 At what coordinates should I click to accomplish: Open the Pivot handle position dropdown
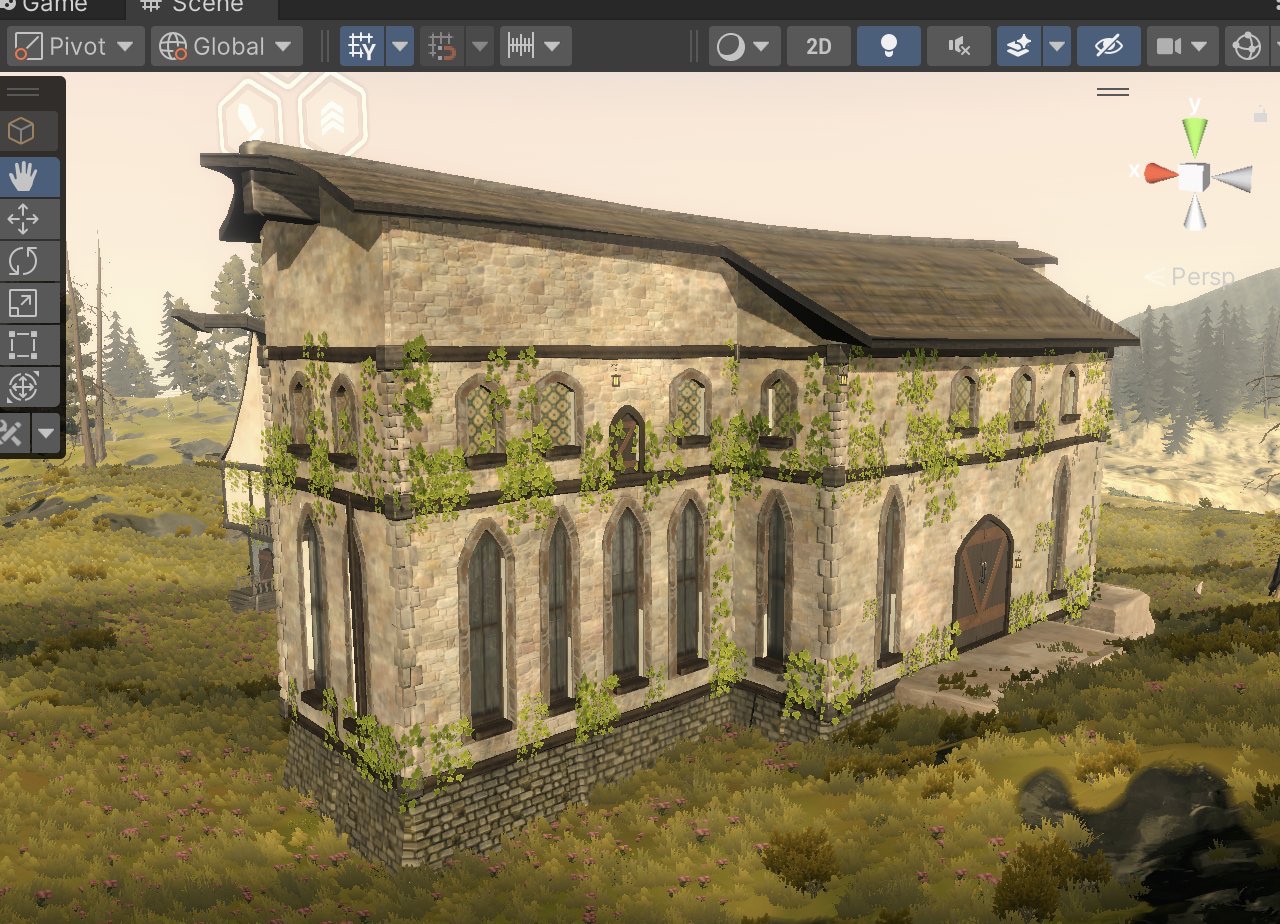(x=77, y=47)
